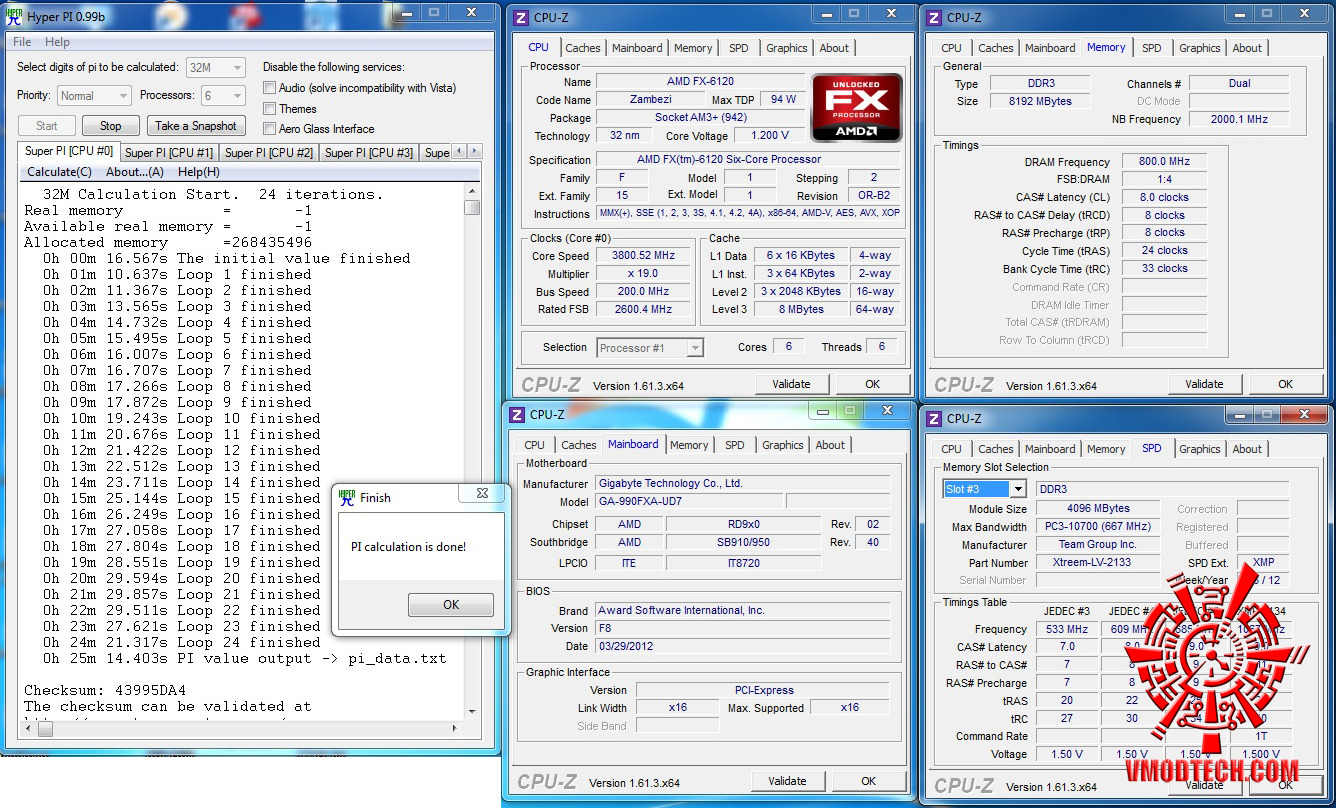The image size is (1336, 808).
Task: Click OK in the CPU tab window
Action: [x=873, y=384]
